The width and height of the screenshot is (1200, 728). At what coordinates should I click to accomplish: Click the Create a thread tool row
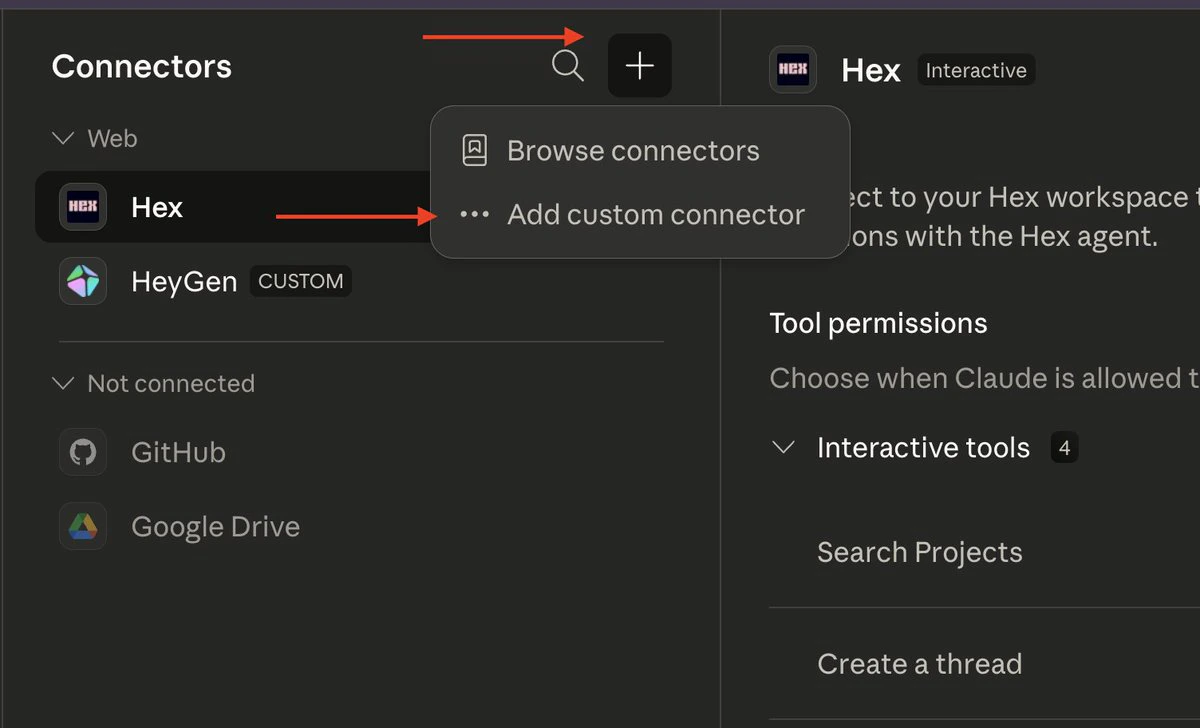coord(919,664)
